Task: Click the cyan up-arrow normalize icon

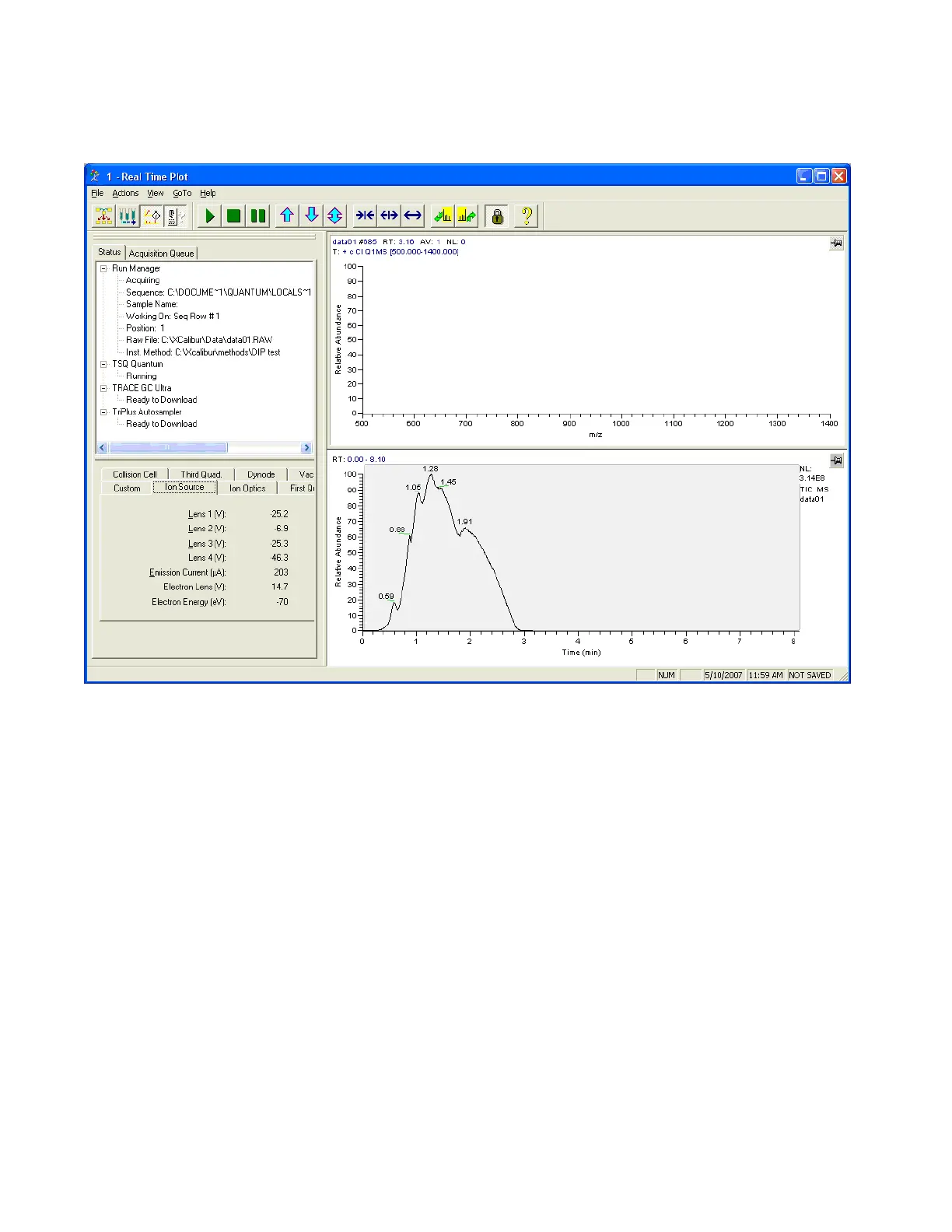Action: pyautogui.click(x=287, y=216)
